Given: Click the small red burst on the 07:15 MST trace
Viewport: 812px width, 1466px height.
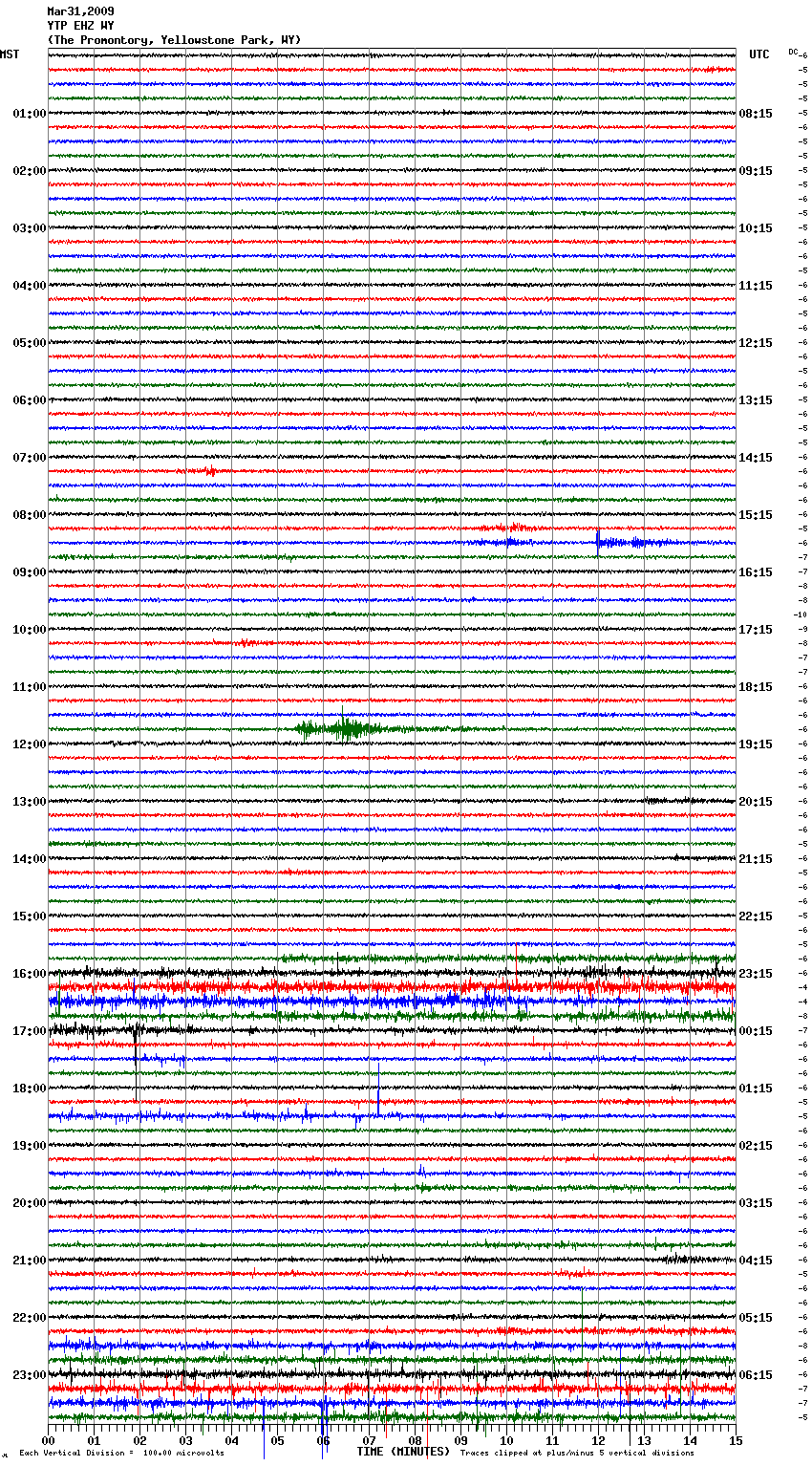Looking at the screenshot, I should point(210,471).
